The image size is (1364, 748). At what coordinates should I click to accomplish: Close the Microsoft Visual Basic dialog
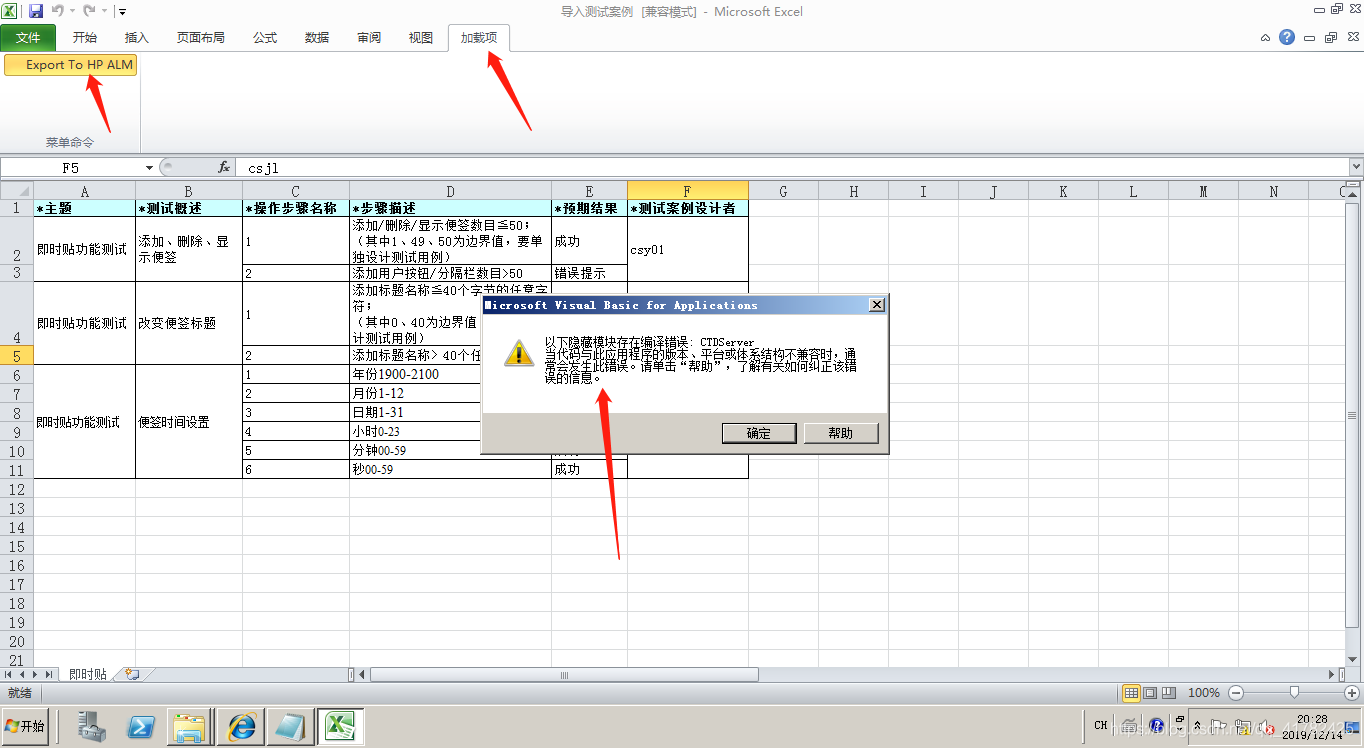tap(876, 305)
